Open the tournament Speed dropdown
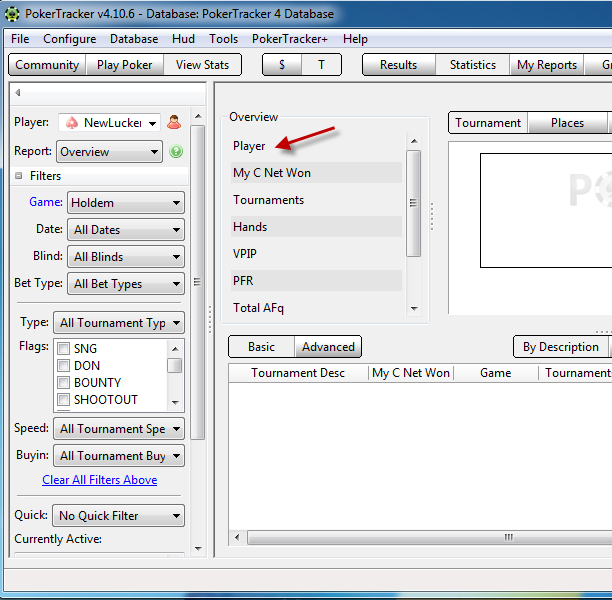 (119, 429)
